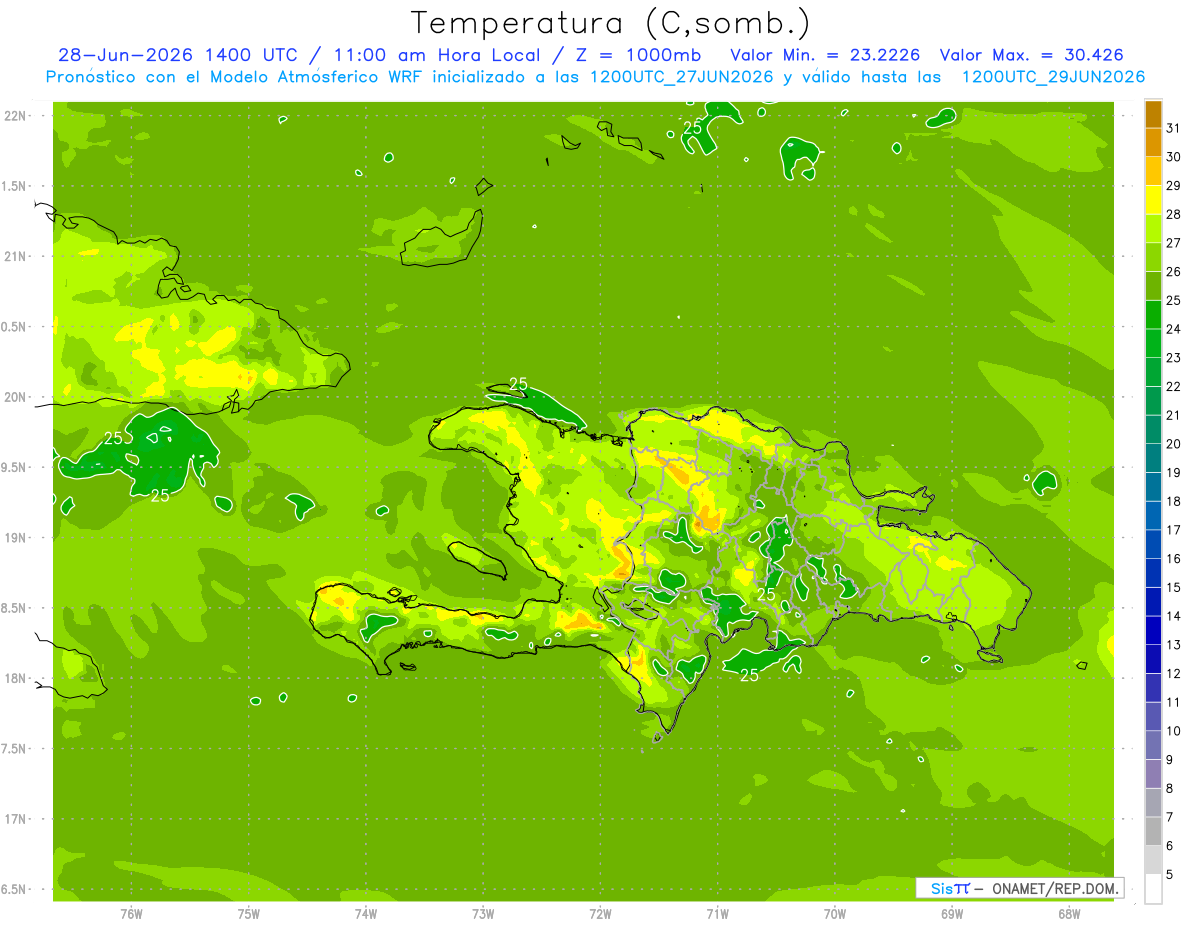1200x927 pixels.
Task: Click the '19N' latitude axis label
Action: pyautogui.click(x=16, y=537)
